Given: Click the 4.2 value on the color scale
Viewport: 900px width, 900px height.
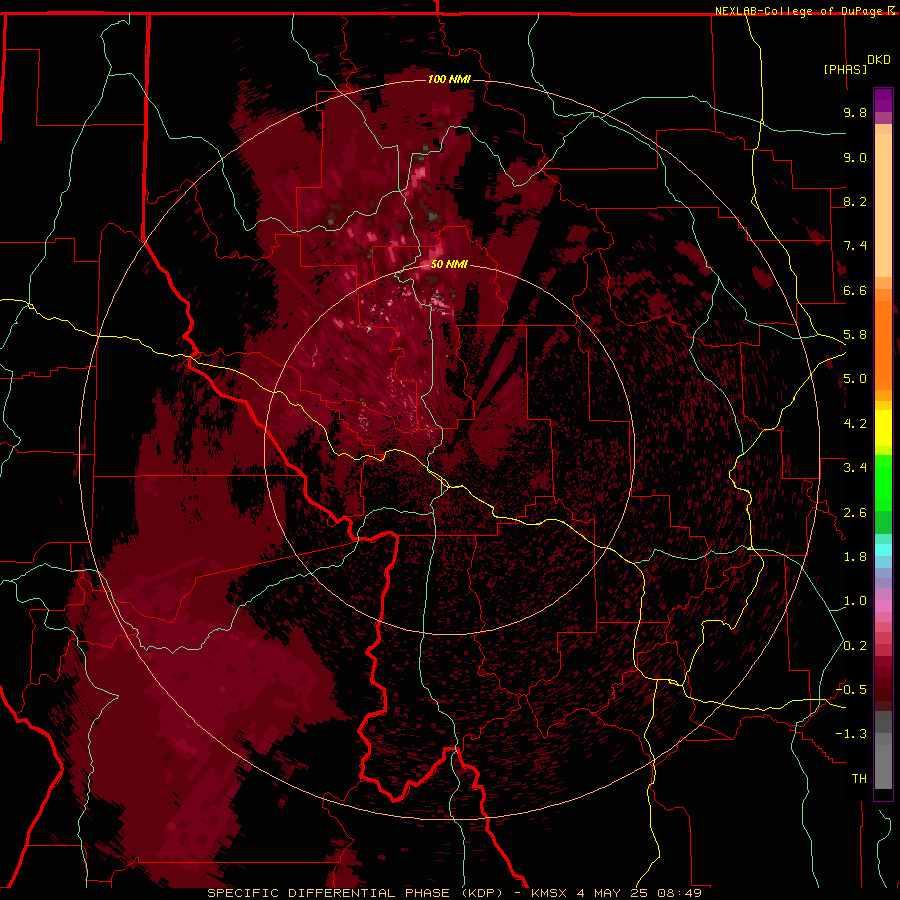Looking at the screenshot, I should click(855, 424).
